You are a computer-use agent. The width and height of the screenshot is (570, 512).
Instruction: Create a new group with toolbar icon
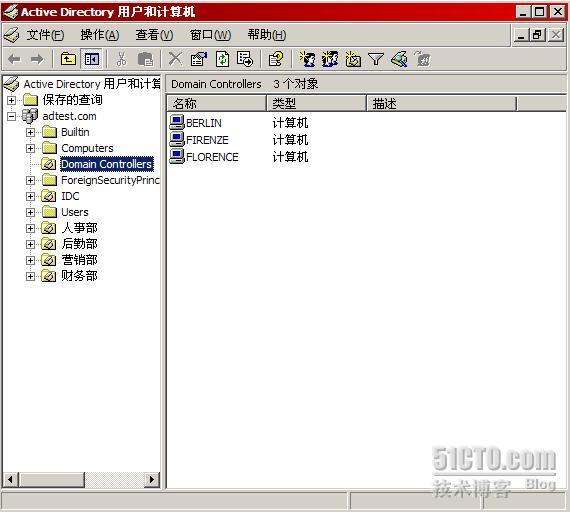[330, 59]
